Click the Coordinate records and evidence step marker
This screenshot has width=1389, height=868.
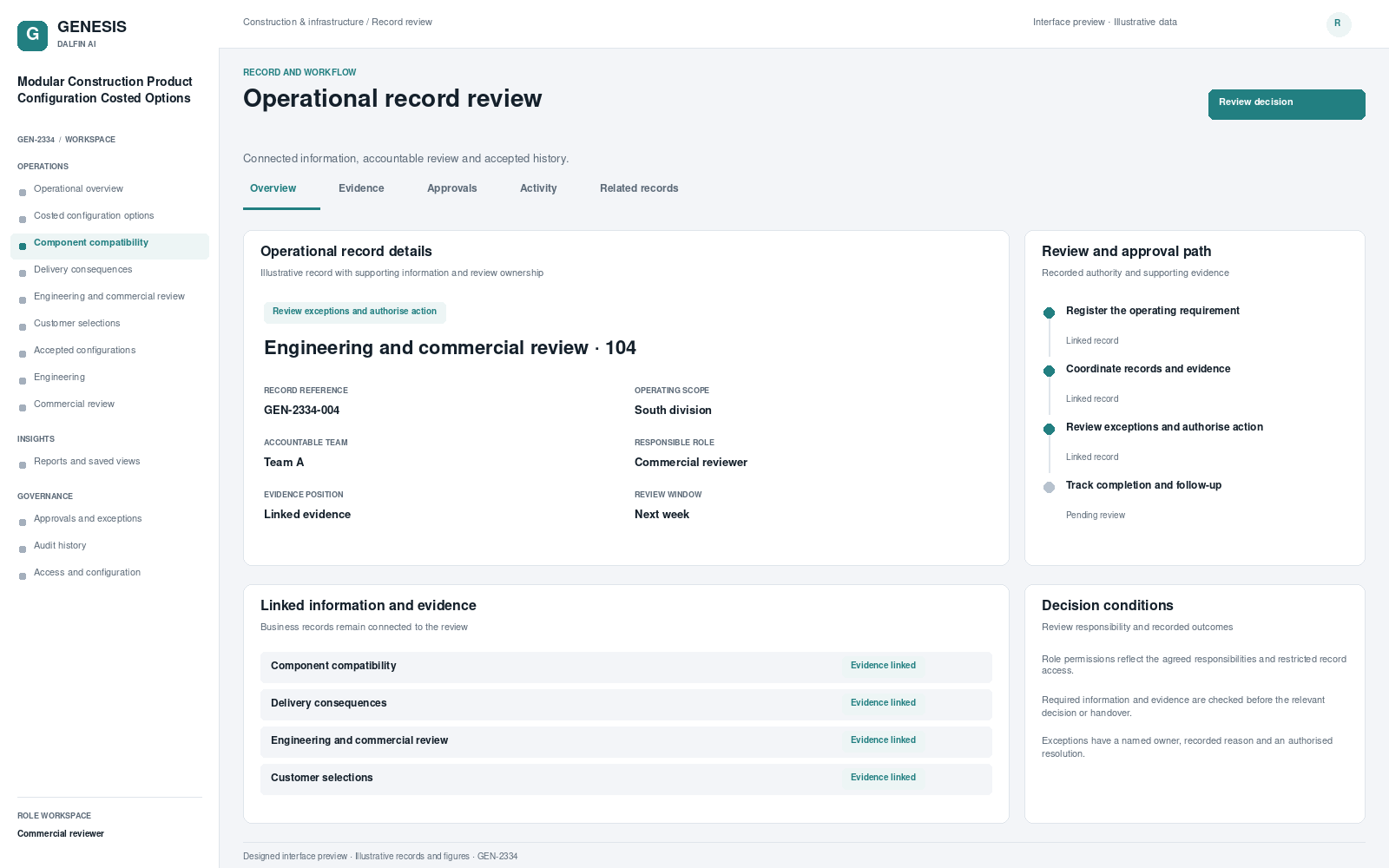click(x=1049, y=371)
